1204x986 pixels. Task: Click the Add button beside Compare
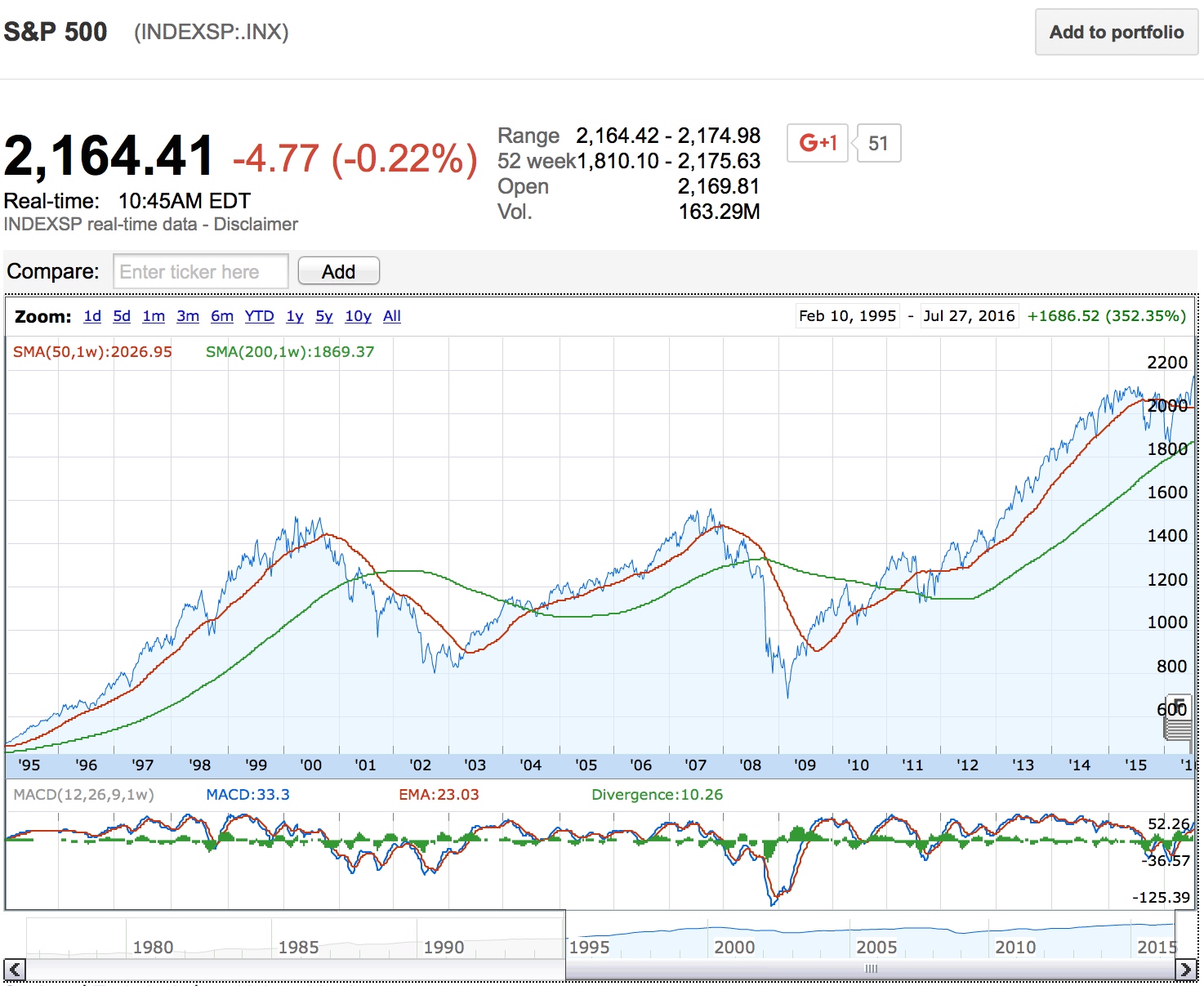click(x=338, y=271)
